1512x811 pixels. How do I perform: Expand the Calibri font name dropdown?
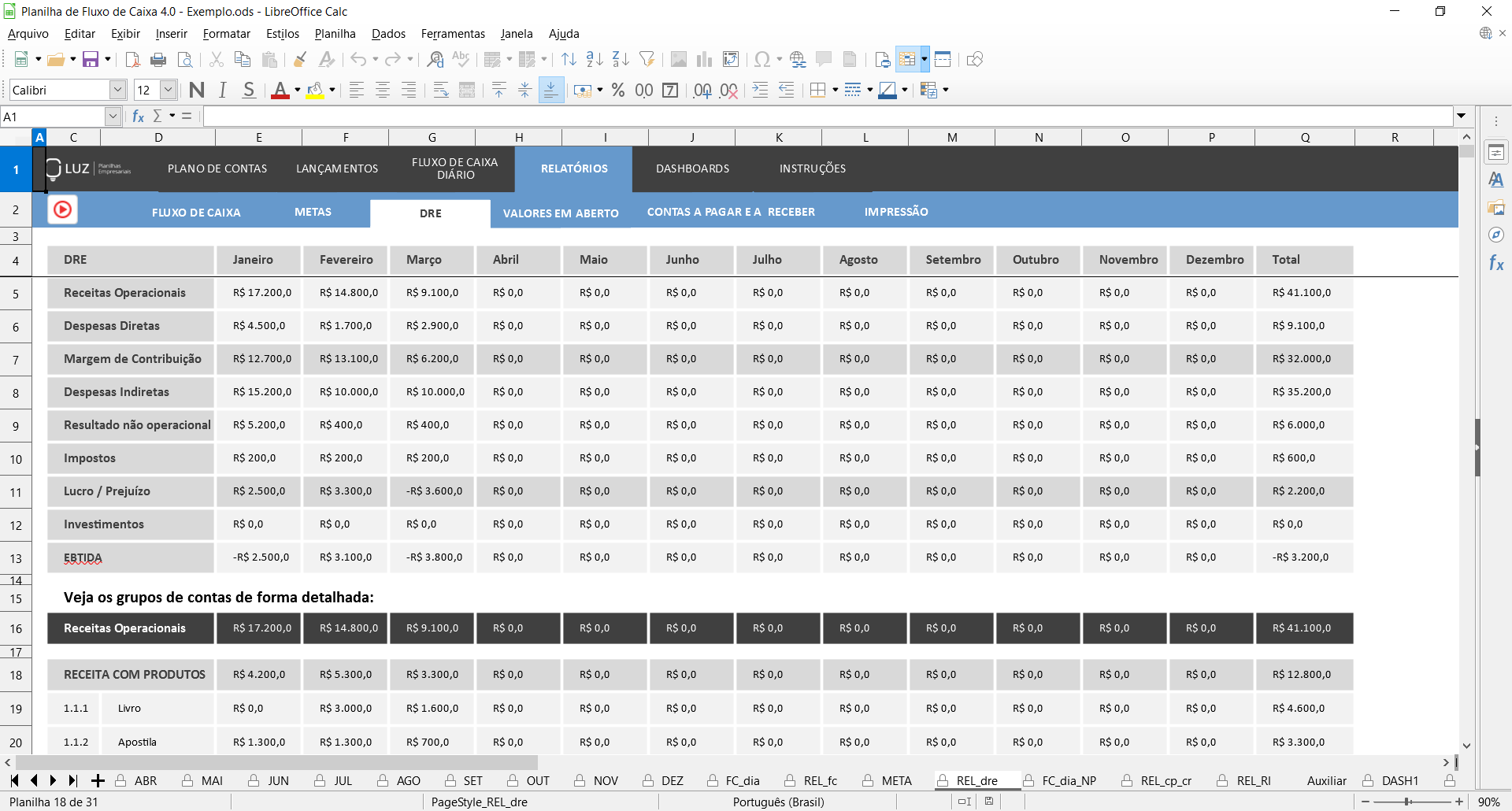(117, 91)
